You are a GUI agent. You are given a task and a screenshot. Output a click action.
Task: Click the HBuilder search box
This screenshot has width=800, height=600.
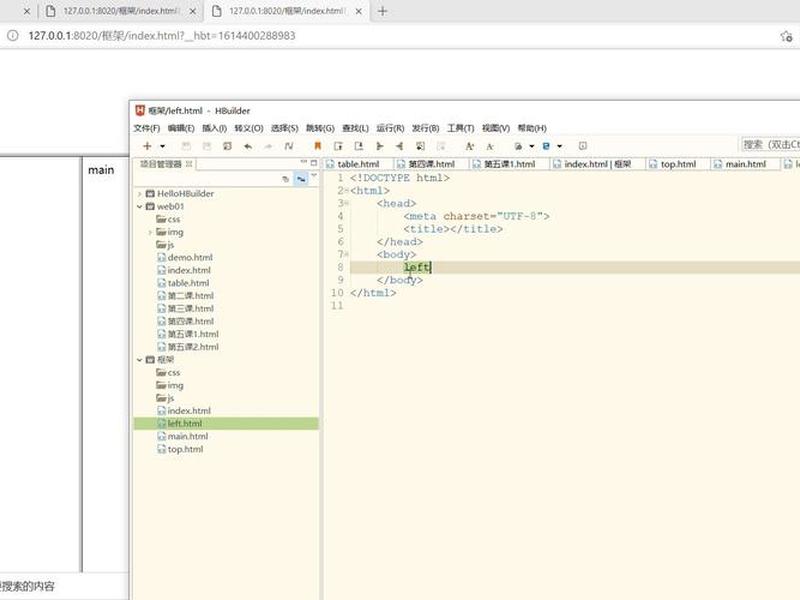click(770, 145)
